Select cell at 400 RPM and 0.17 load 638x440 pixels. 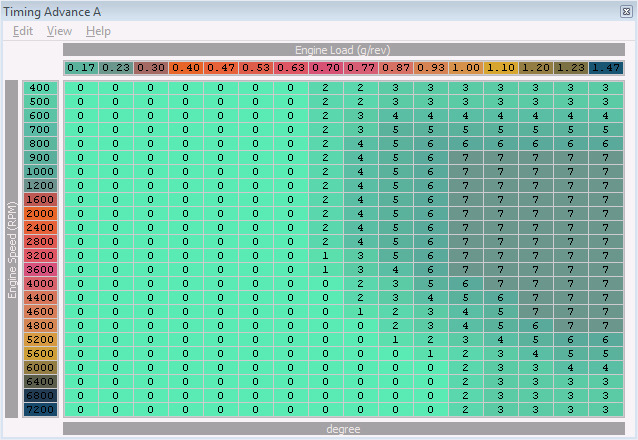pos(81,88)
